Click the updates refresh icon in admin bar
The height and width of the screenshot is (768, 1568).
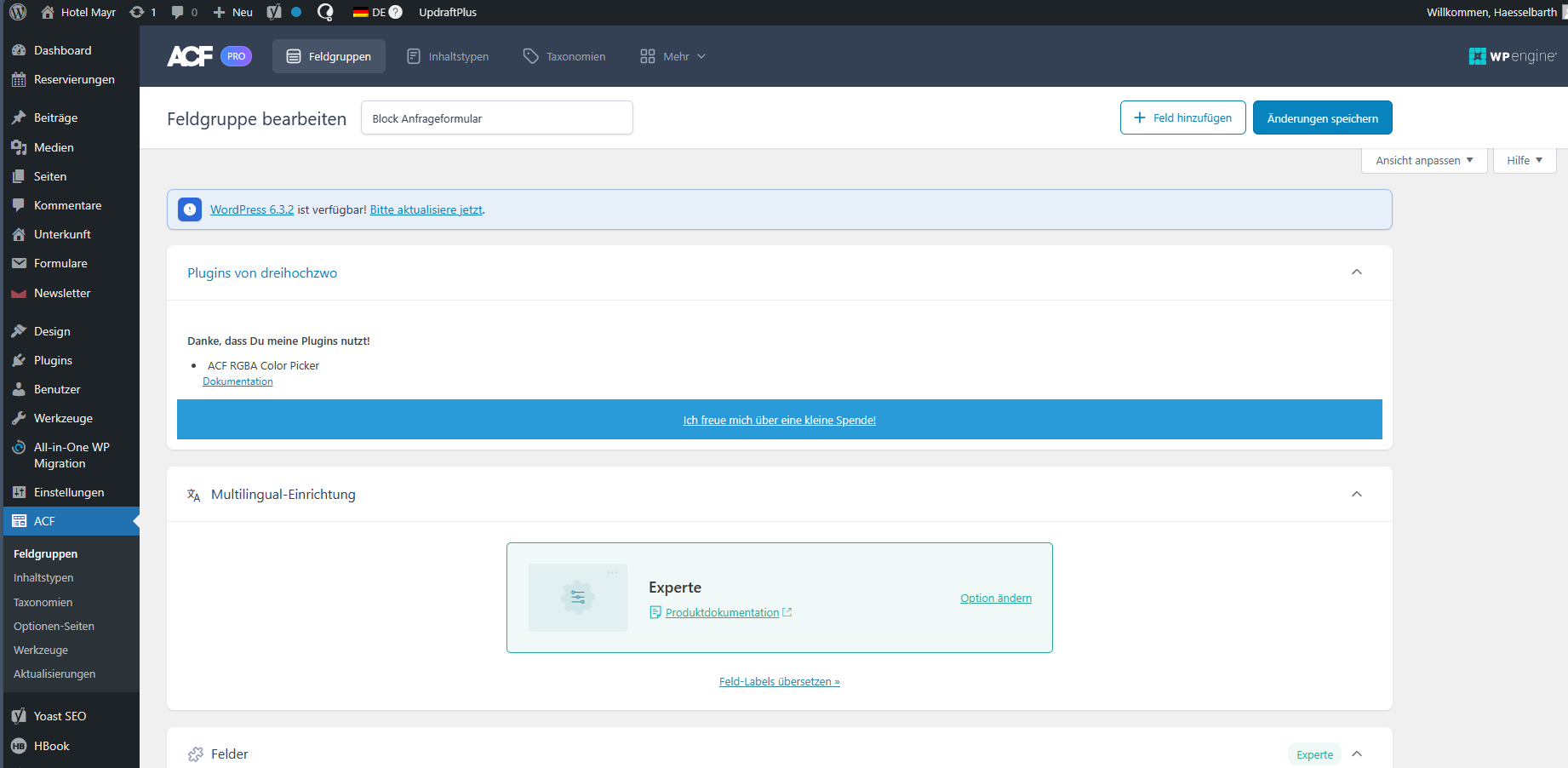point(137,12)
